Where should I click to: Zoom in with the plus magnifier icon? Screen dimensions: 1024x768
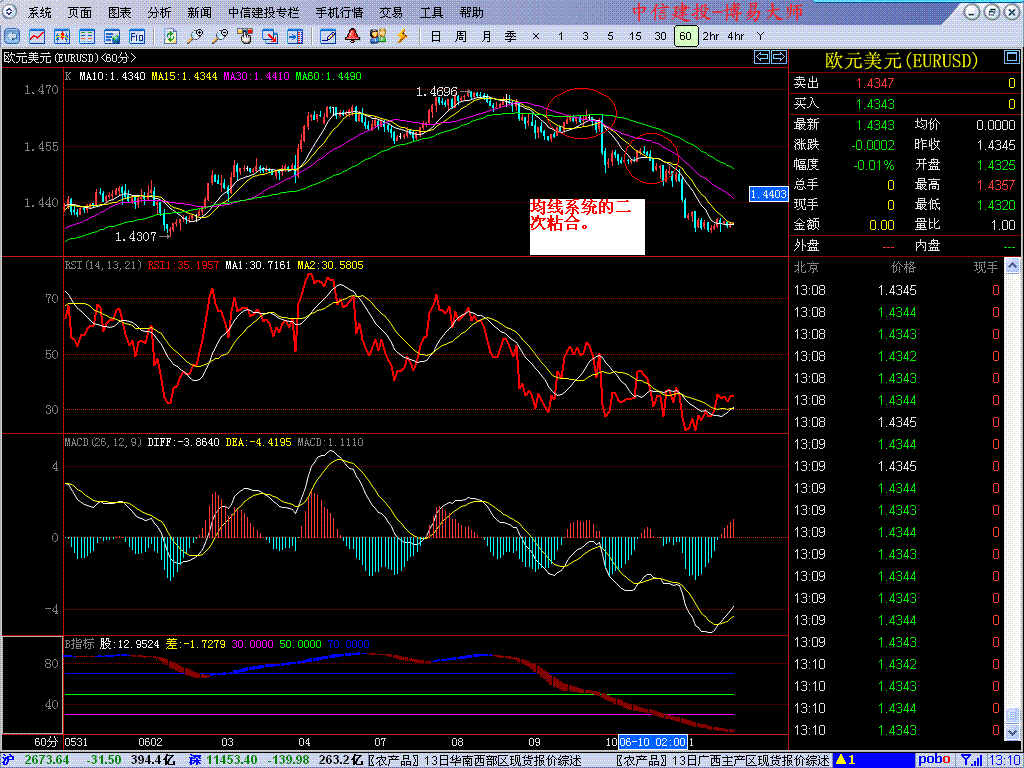pyautogui.click(x=195, y=36)
